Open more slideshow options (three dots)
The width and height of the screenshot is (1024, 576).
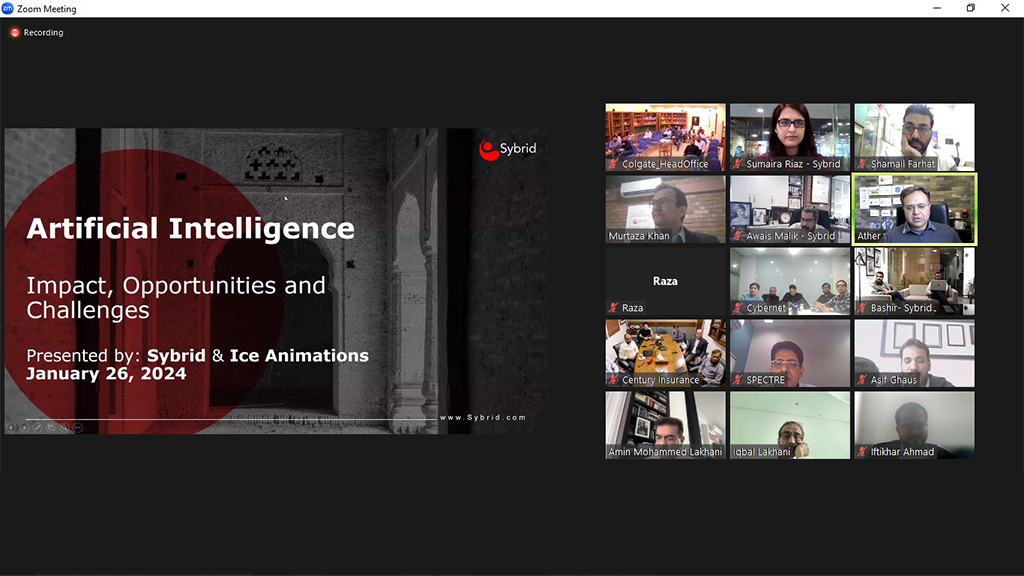tap(78, 427)
